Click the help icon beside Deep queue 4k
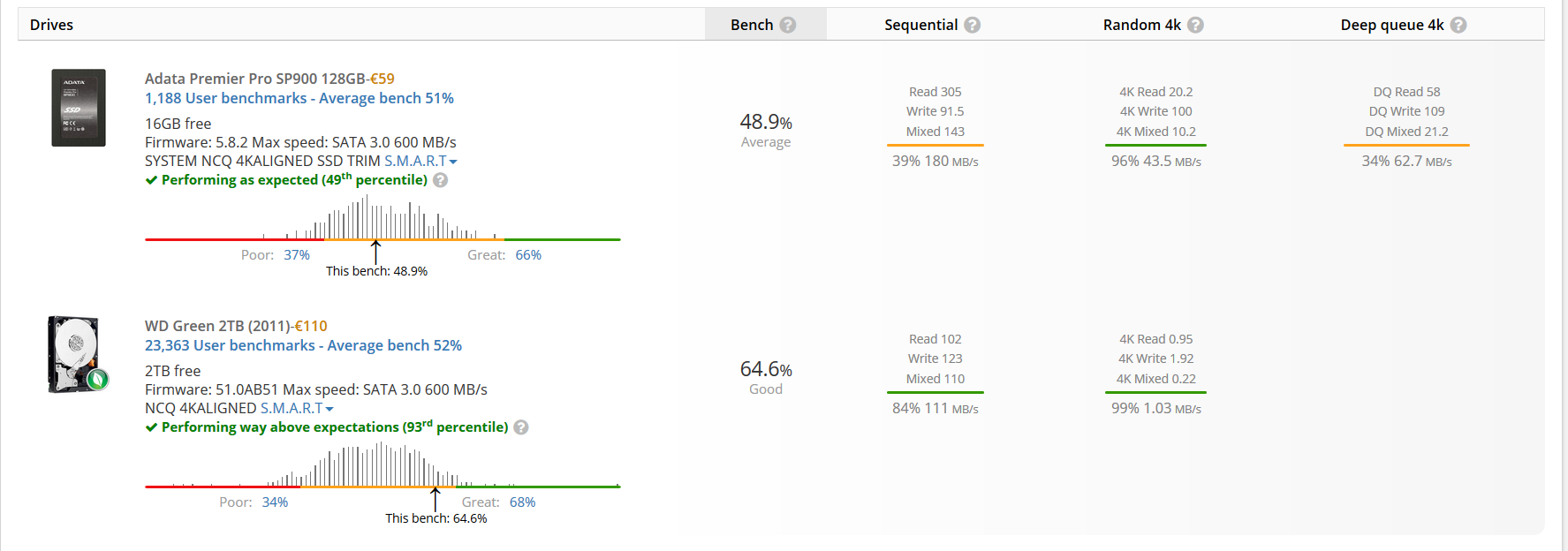This screenshot has height=551, width=1568. click(x=1458, y=25)
